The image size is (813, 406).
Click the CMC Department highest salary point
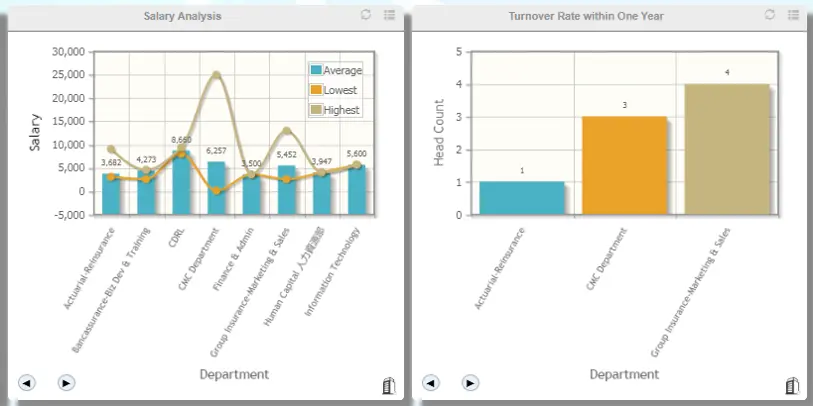(x=217, y=75)
